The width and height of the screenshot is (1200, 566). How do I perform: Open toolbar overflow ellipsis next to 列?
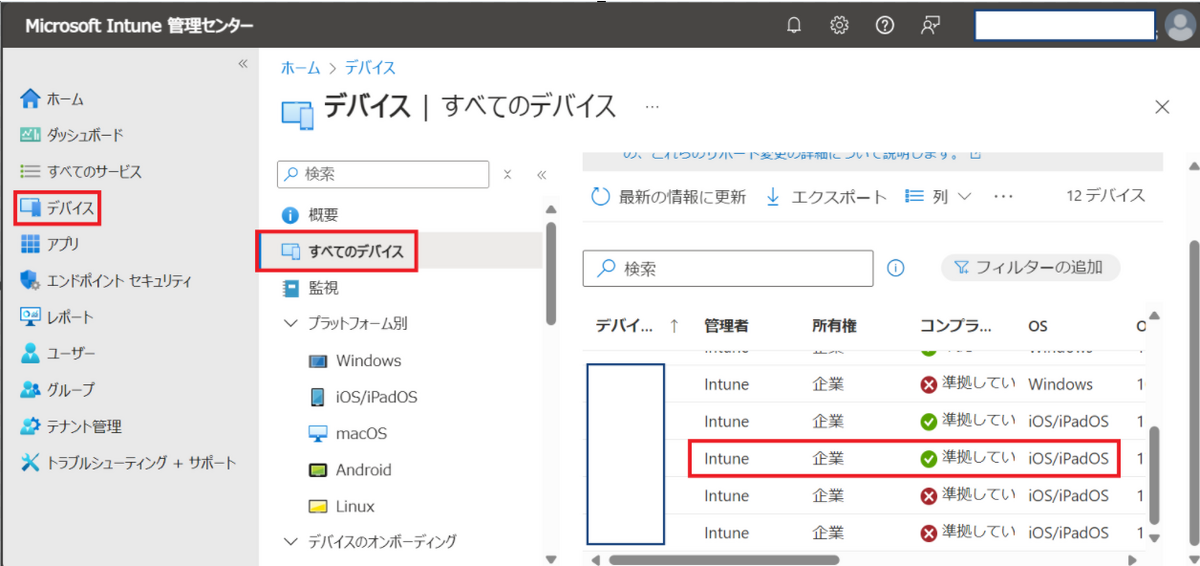(1004, 197)
